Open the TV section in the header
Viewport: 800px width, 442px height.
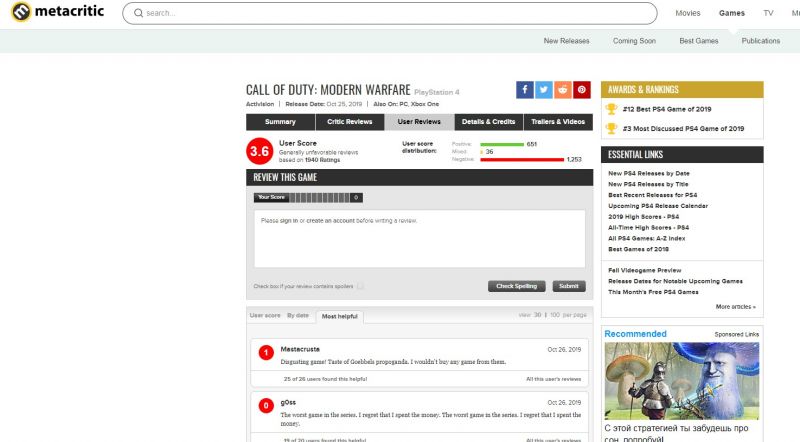point(768,13)
